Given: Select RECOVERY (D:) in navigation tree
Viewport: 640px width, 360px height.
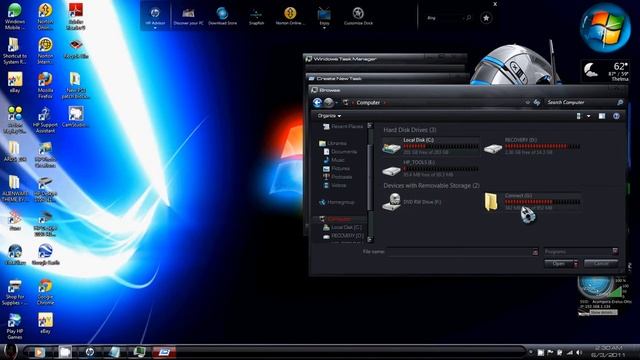Looking at the screenshot, I should coord(343,236).
